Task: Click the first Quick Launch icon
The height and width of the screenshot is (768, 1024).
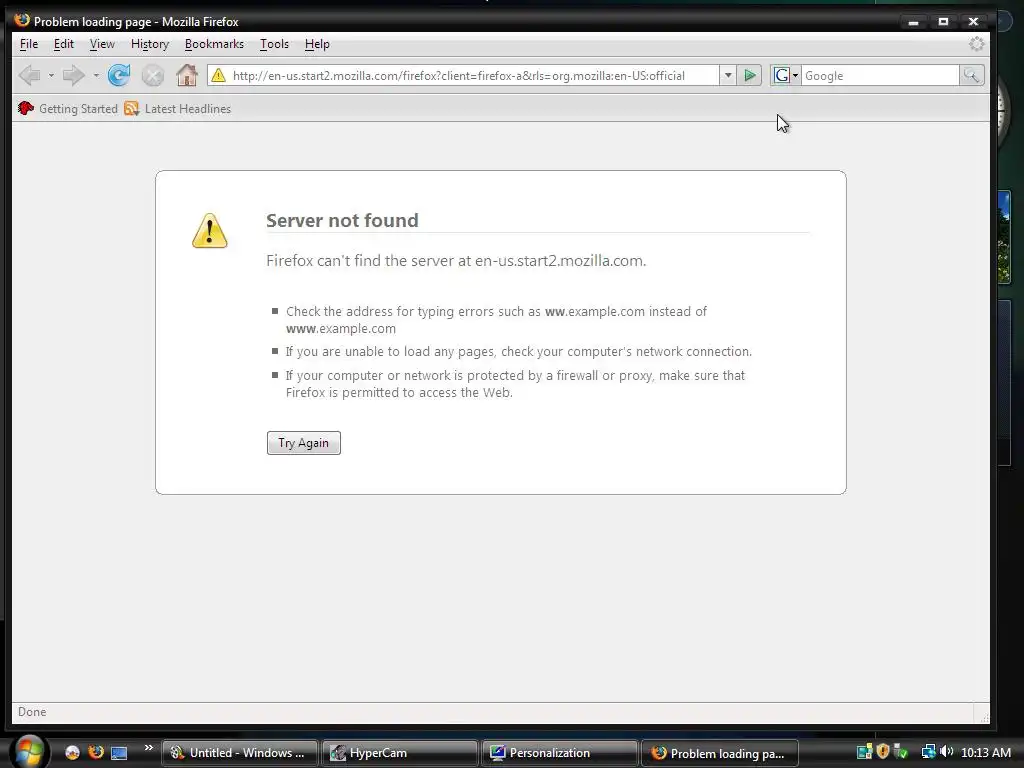Action: point(72,753)
